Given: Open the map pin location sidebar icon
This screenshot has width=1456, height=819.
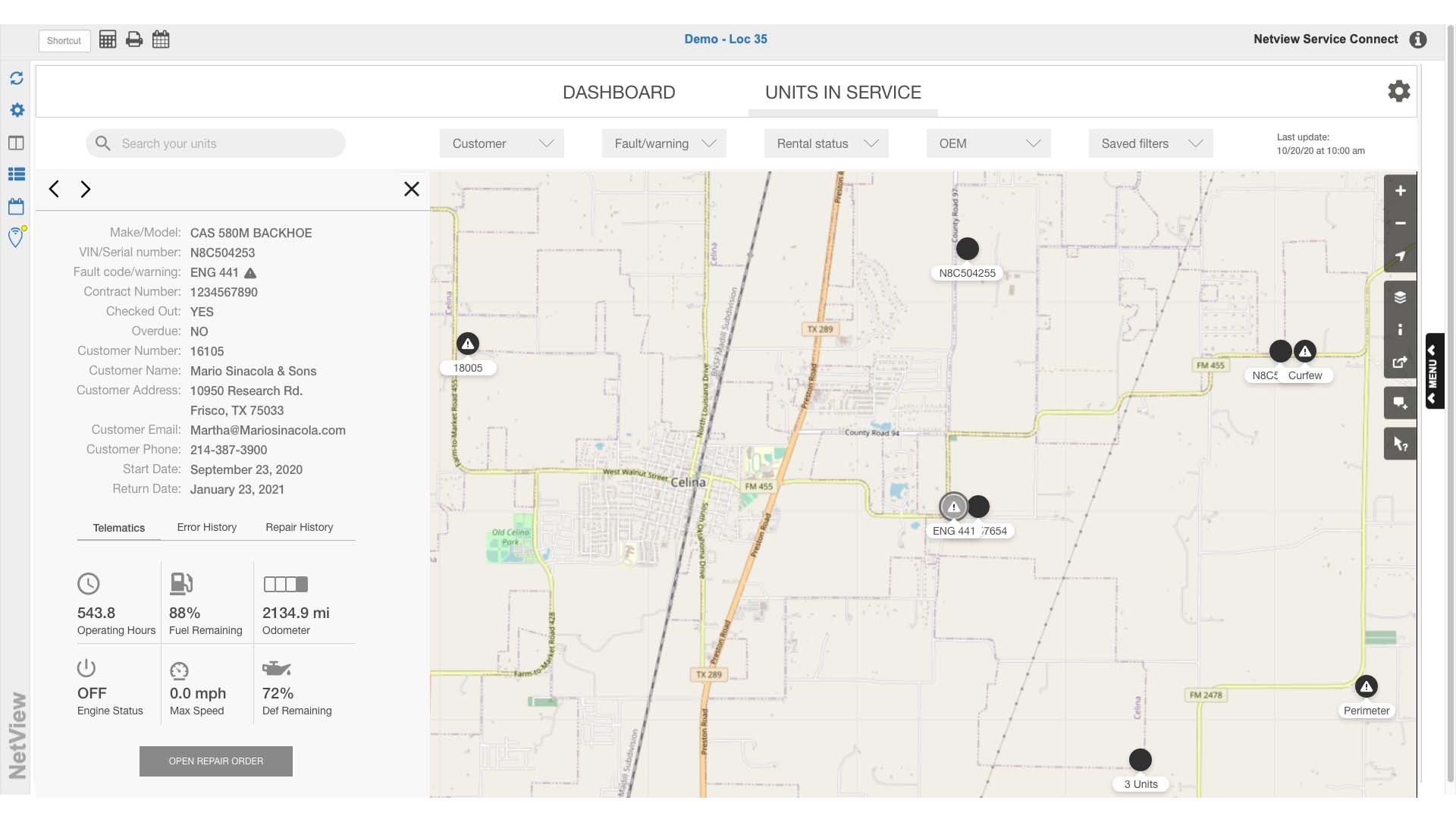Looking at the screenshot, I should (16, 237).
